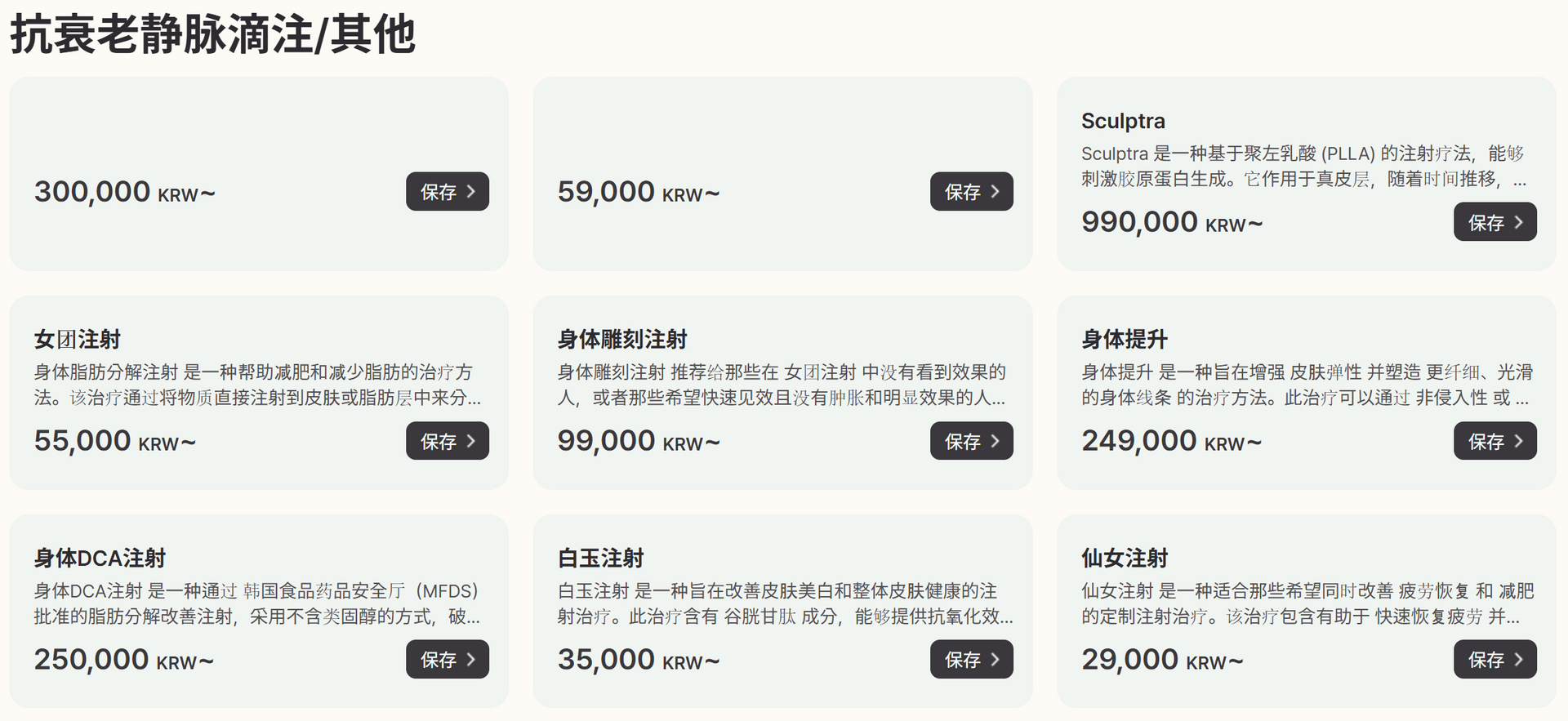Open the Sculptra treatment title

(x=1123, y=121)
